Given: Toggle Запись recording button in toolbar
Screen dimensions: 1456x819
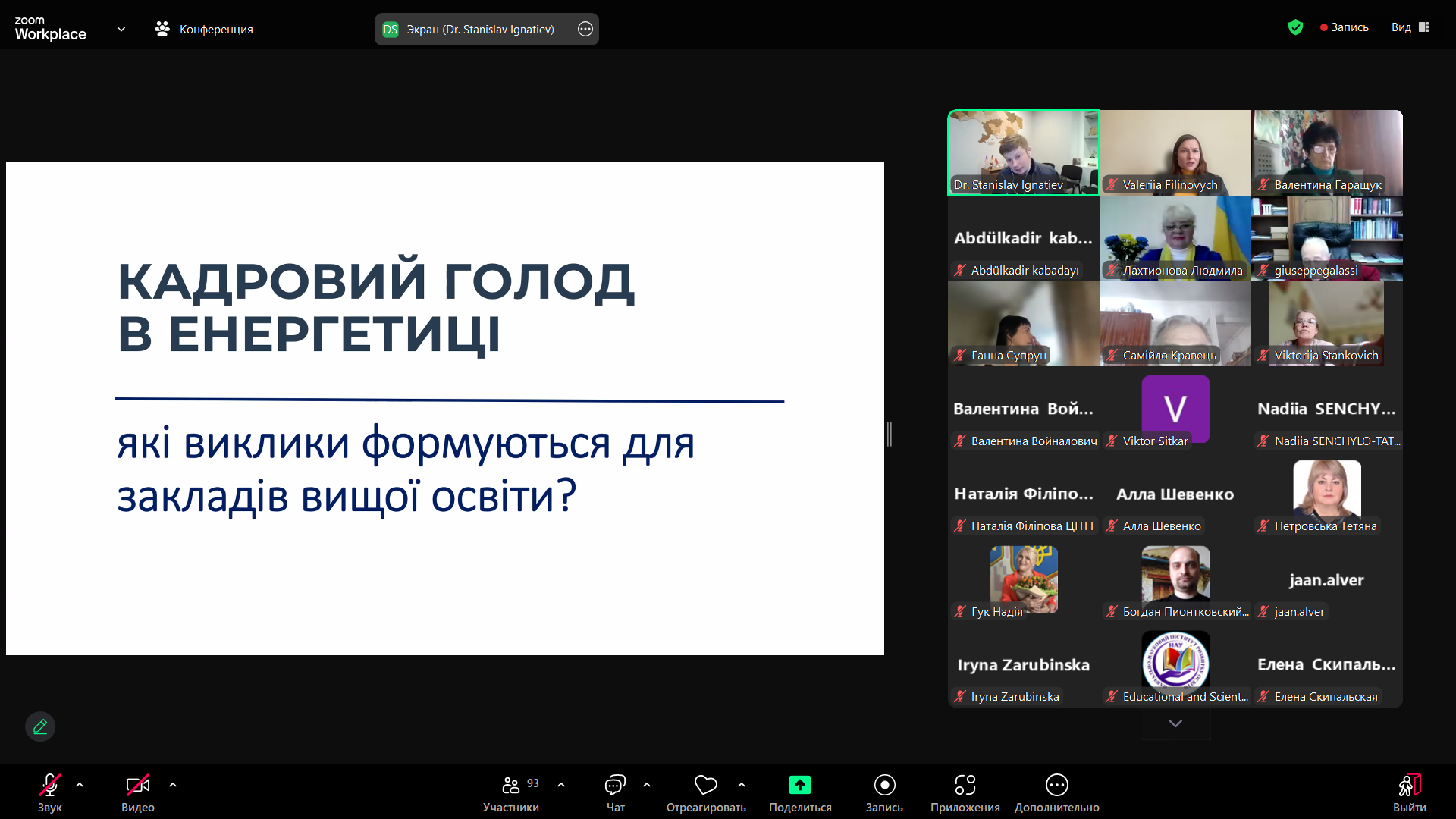Looking at the screenshot, I should point(884,785).
